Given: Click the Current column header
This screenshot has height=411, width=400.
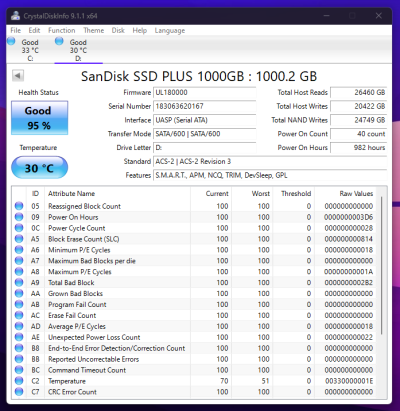Looking at the screenshot, I should coord(211,194).
